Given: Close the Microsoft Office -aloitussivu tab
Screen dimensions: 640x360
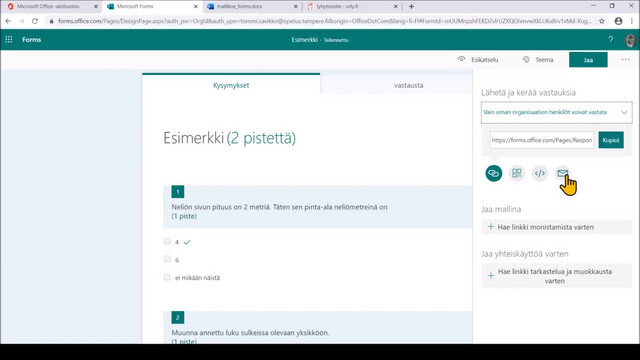Looking at the screenshot, I should pyautogui.click(x=96, y=7).
